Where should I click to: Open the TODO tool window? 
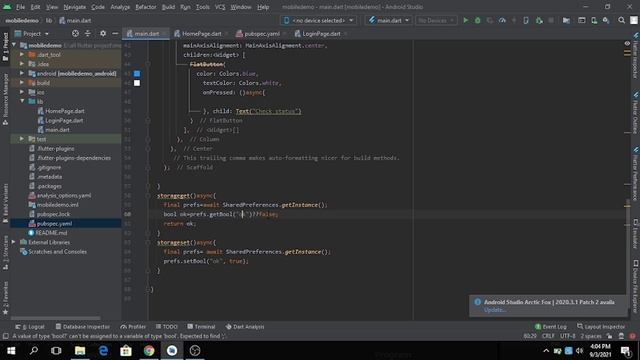coord(167,327)
